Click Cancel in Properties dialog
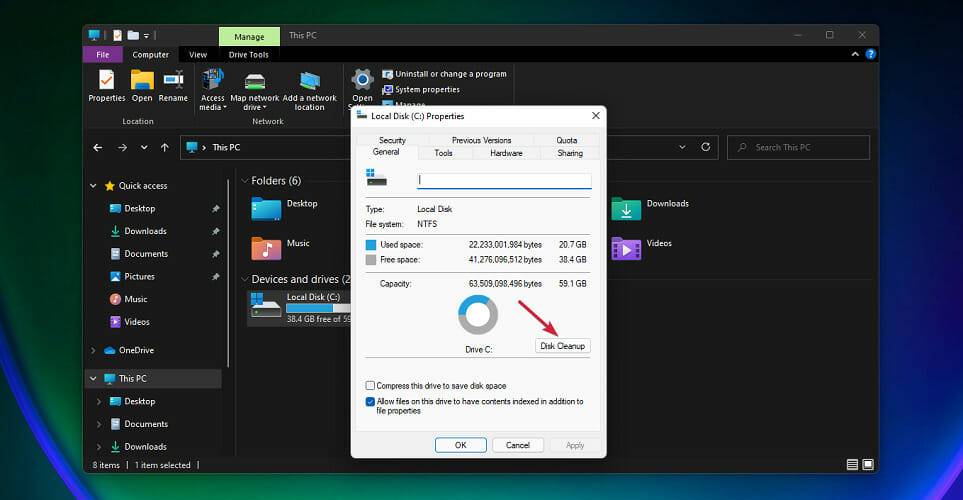963x500 pixels. pos(518,445)
